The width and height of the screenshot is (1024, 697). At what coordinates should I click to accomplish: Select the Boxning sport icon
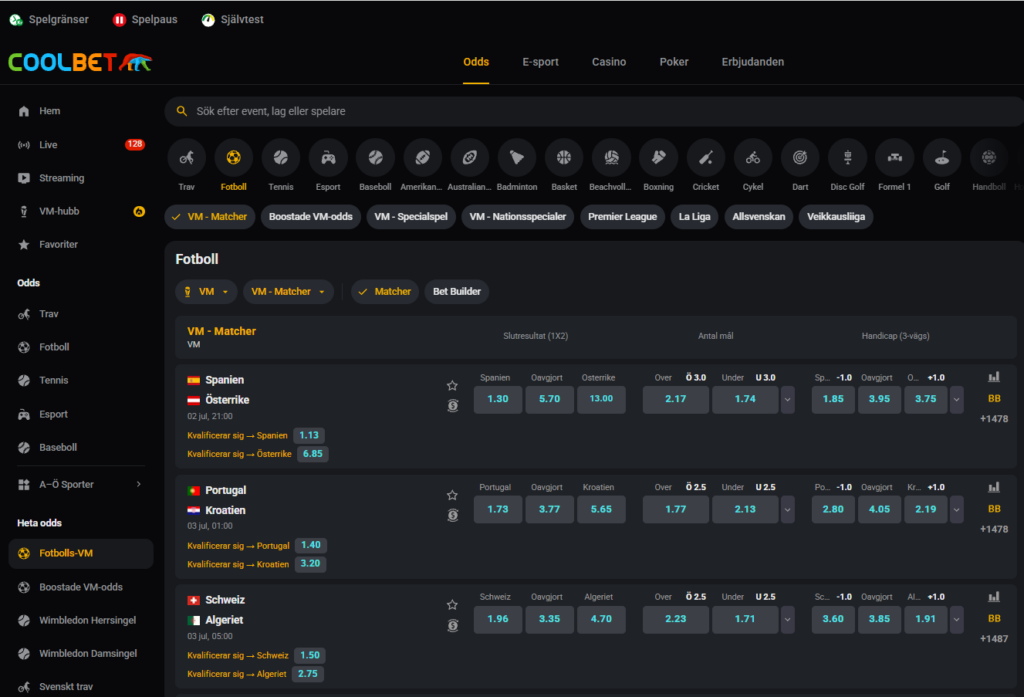tap(658, 157)
